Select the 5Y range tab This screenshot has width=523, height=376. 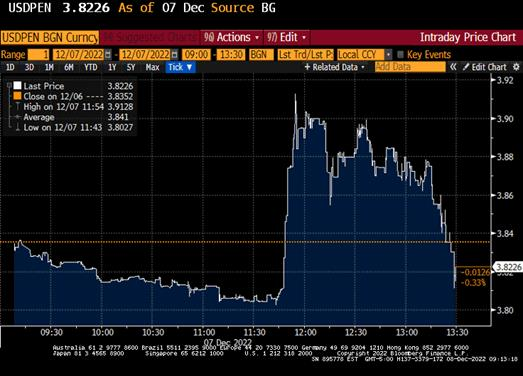[x=131, y=67]
